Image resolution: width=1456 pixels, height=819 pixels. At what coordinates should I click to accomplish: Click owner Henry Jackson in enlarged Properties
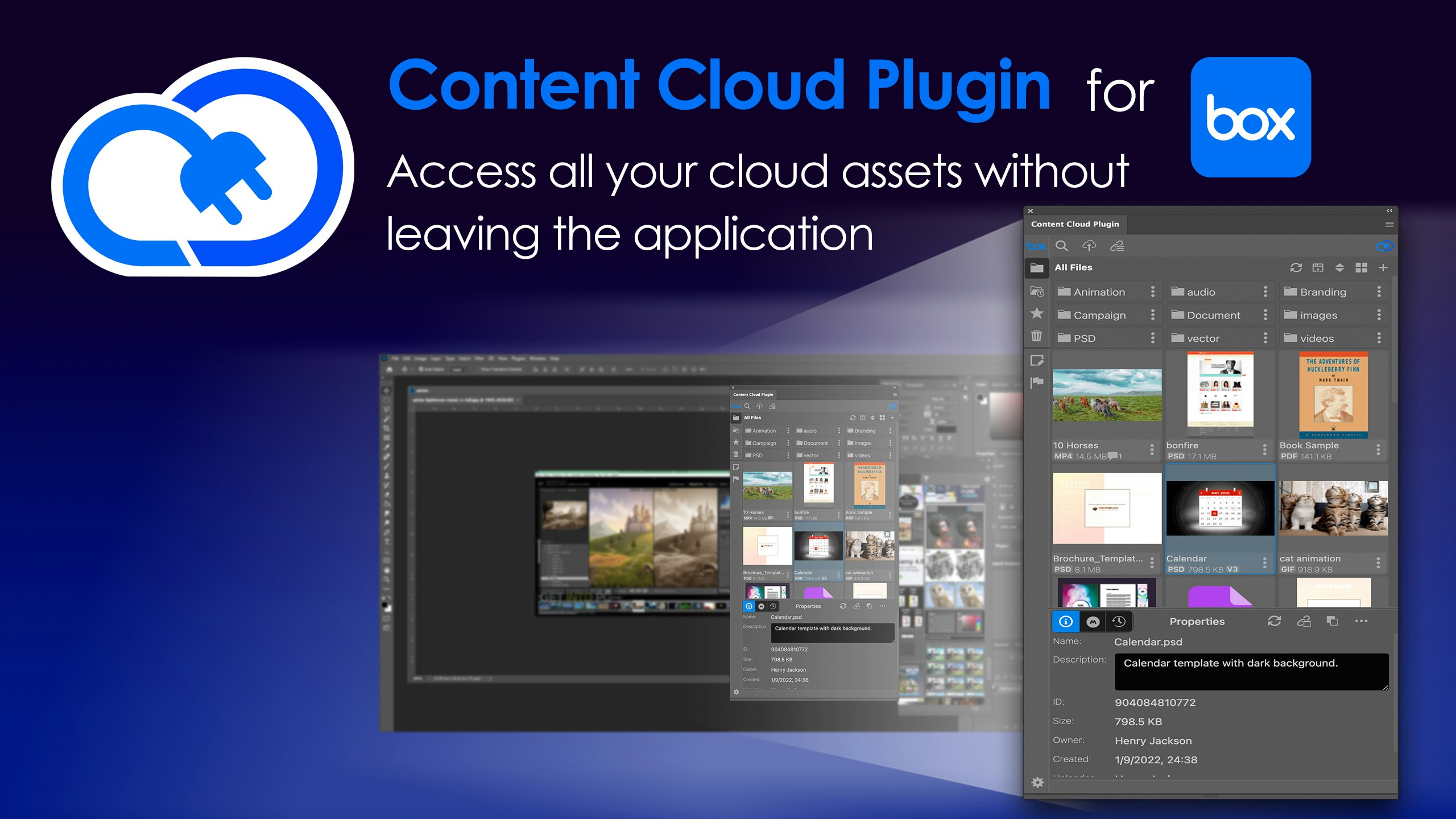(1153, 741)
